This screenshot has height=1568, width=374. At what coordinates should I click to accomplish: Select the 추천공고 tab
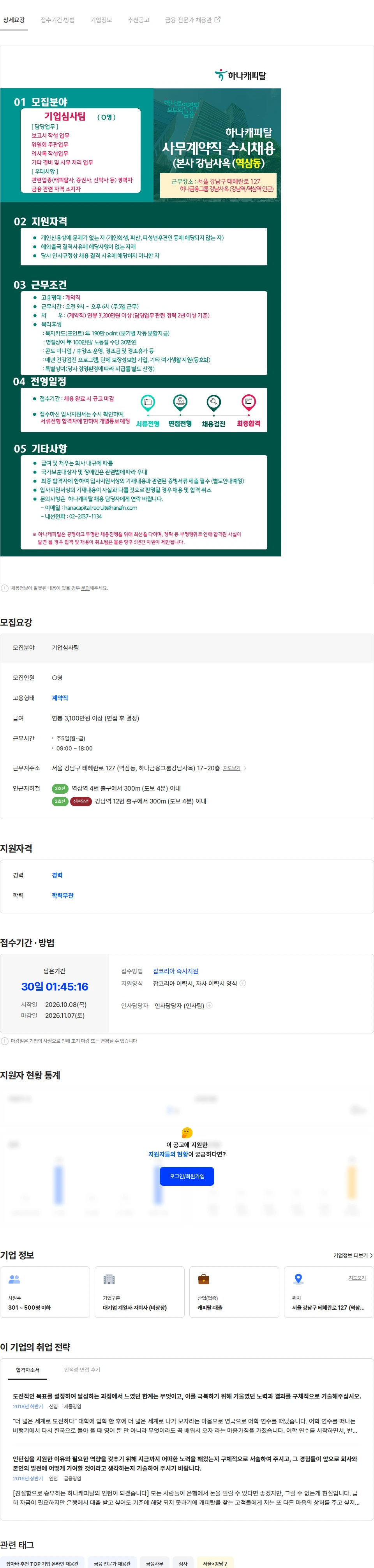click(x=139, y=20)
